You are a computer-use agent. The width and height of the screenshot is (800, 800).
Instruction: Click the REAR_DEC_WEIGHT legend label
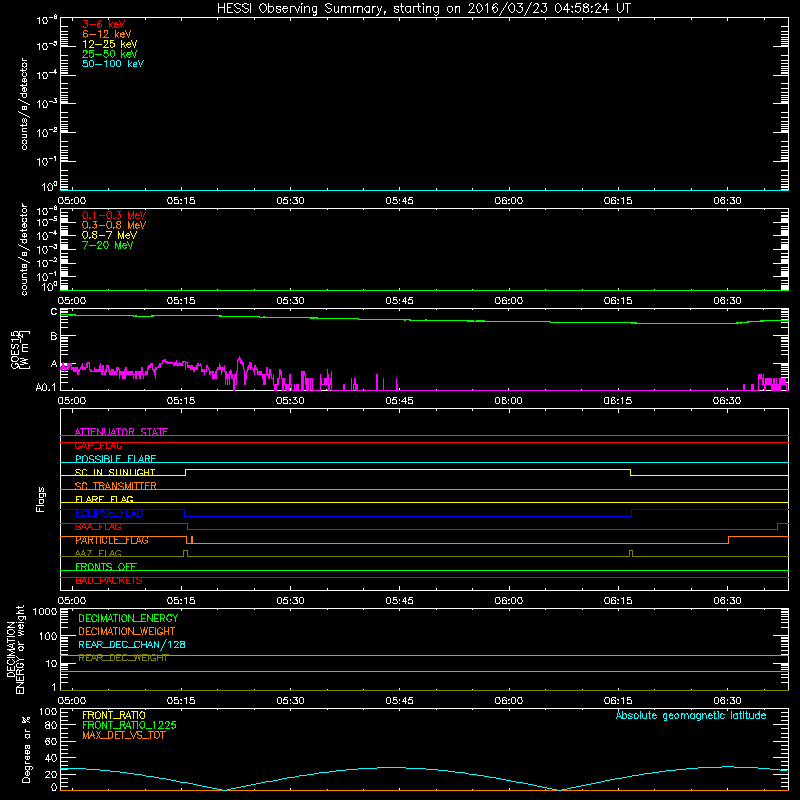tap(123, 658)
